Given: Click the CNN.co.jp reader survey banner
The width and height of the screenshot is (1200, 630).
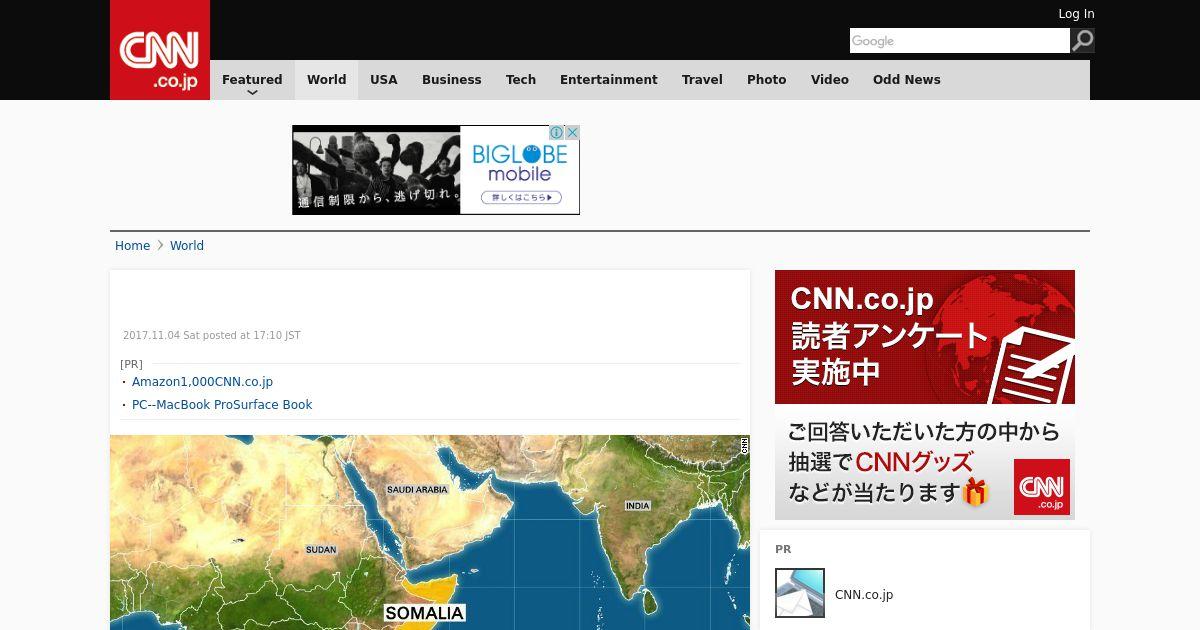Looking at the screenshot, I should click(925, 394).
